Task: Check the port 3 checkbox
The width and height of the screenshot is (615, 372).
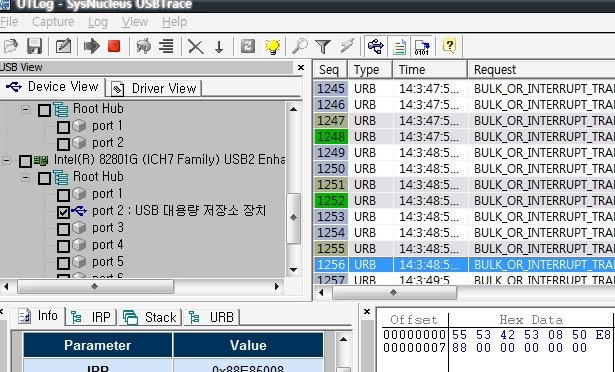Action: 63,229
